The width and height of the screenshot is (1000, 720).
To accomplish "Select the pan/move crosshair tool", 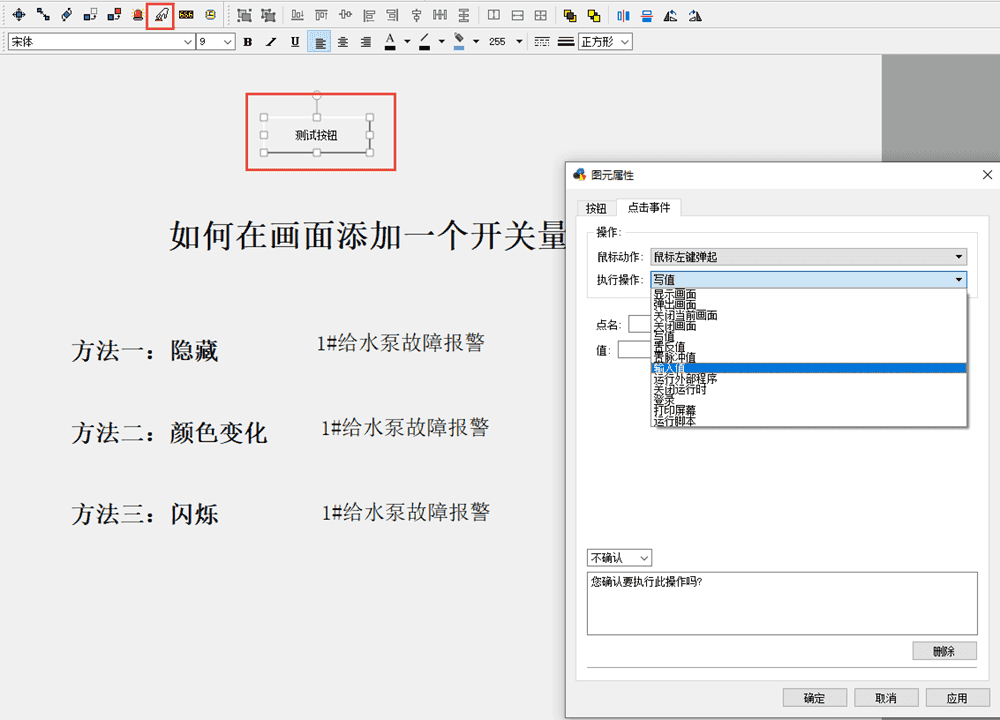I will tap(19, 15).
